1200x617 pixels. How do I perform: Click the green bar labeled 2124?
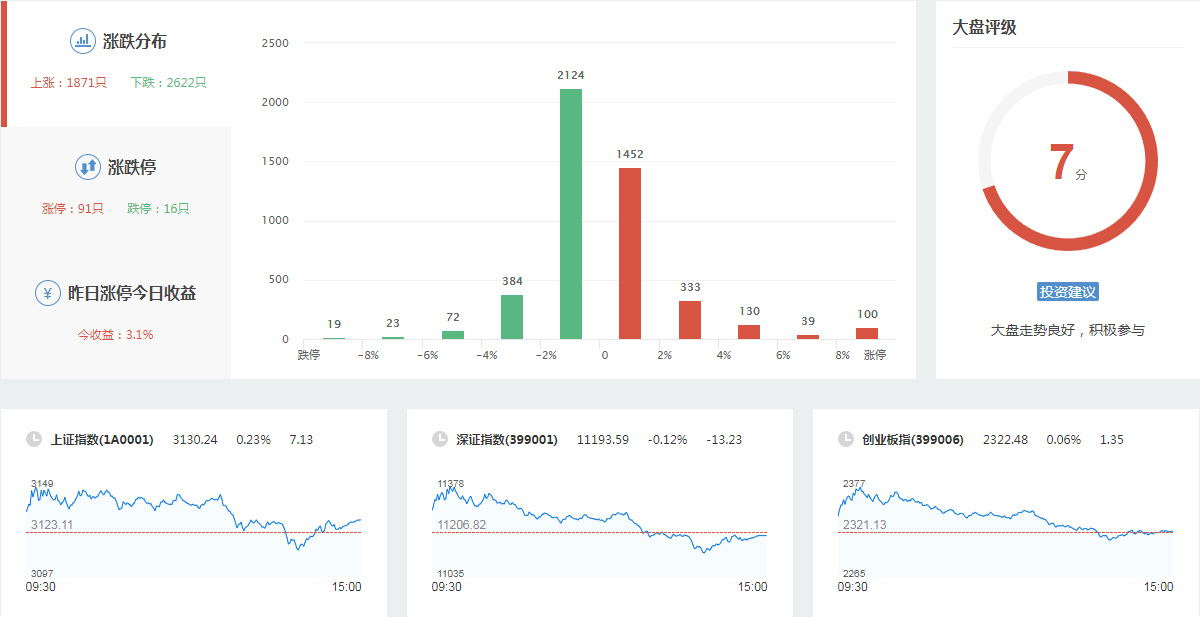pyautogui.click(x=570, y=214)
